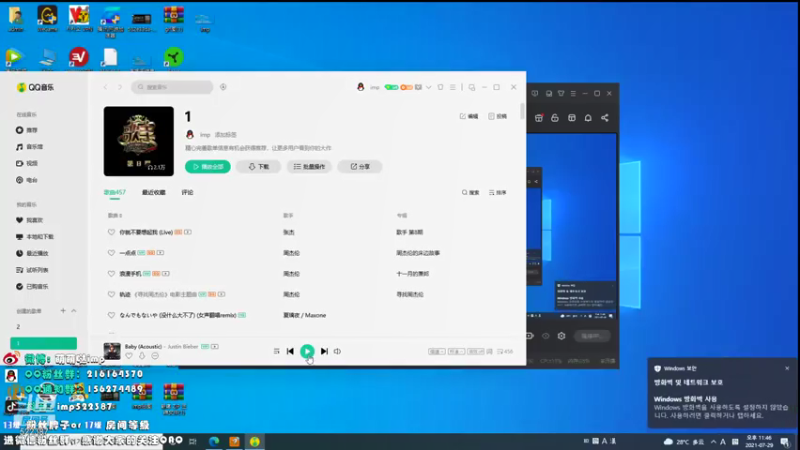Favorite the なんでもないや remix song
Screen dimensions: 800x450
pyautogui.click(x=111, y=315)
